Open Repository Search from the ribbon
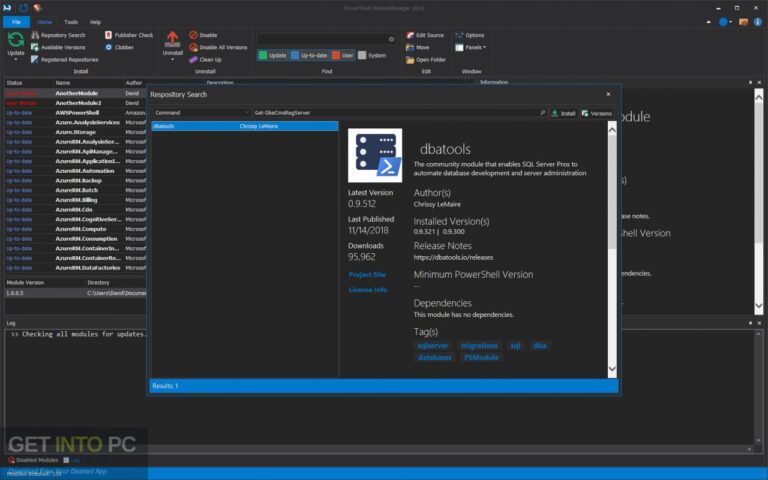The image size is (768, 480). pos(58,35)
